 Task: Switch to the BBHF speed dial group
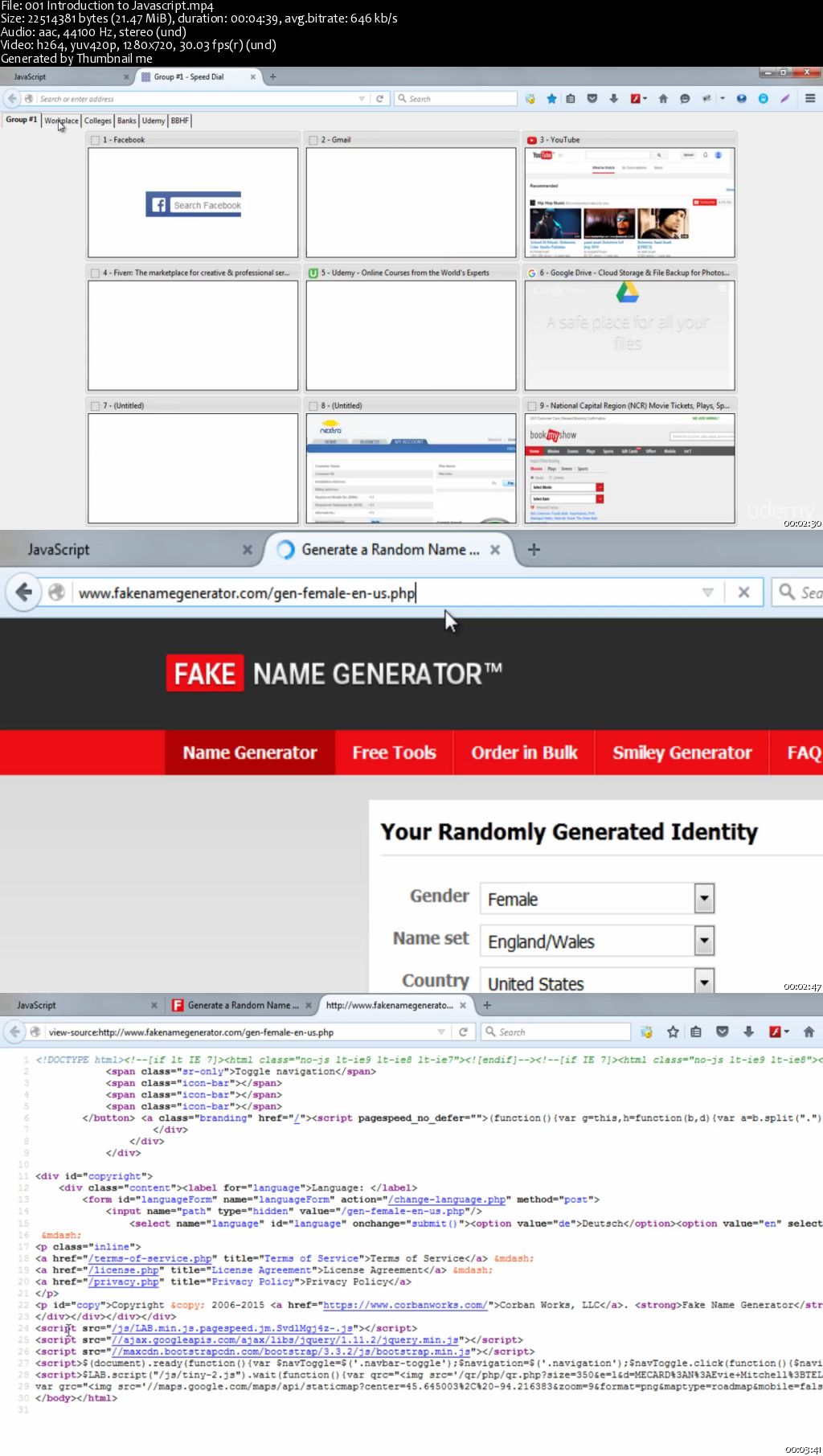tap(180, 121)
